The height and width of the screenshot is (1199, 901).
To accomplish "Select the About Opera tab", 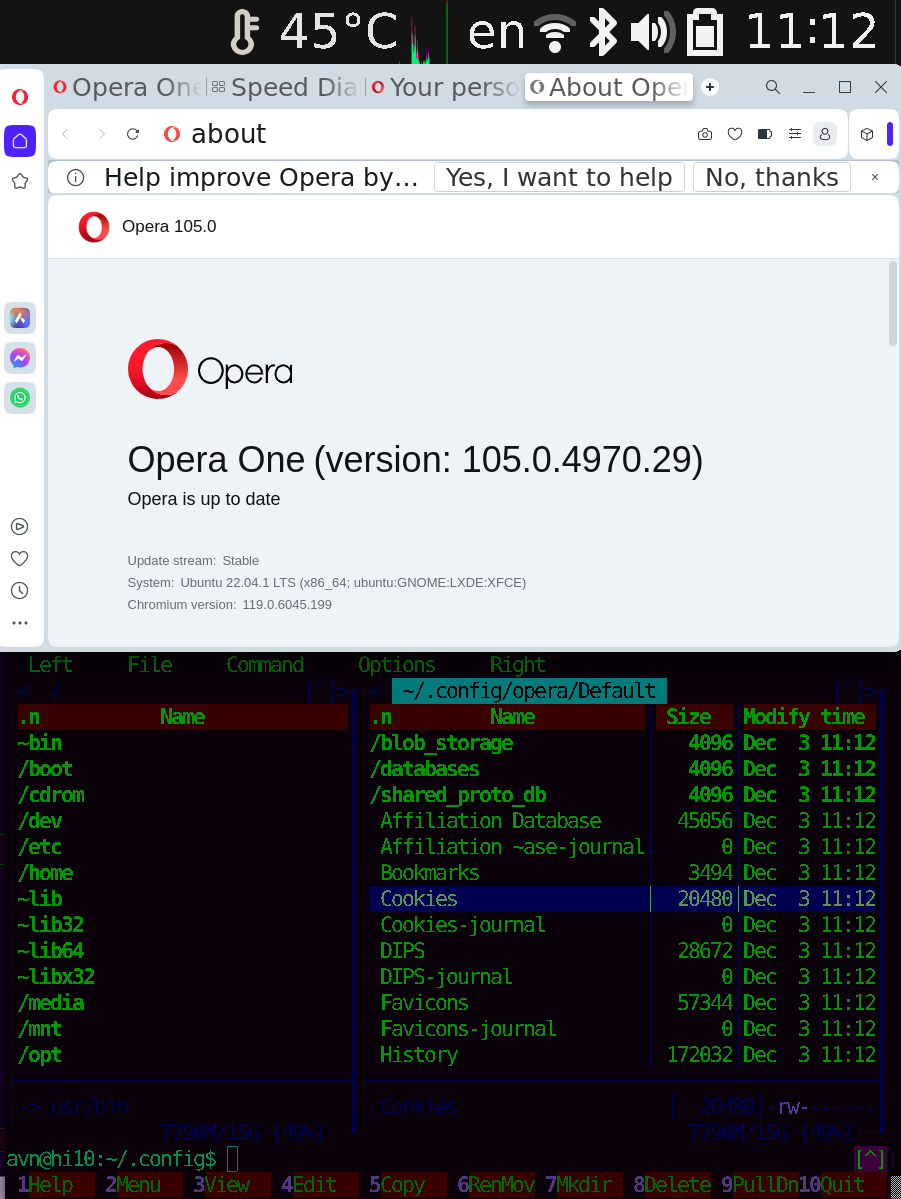I will pyautogui.click(x=609, y=87).
